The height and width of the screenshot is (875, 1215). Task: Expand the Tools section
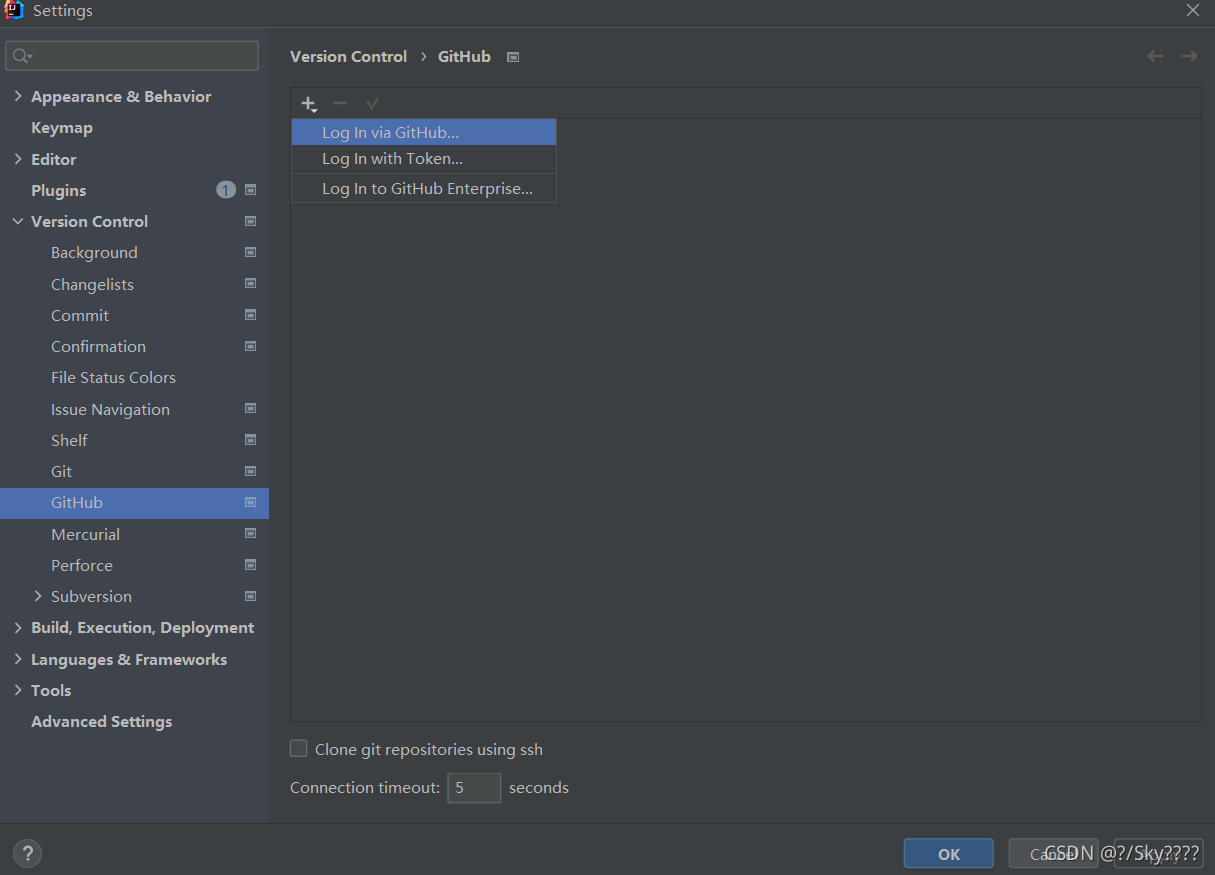pos(18,690)
